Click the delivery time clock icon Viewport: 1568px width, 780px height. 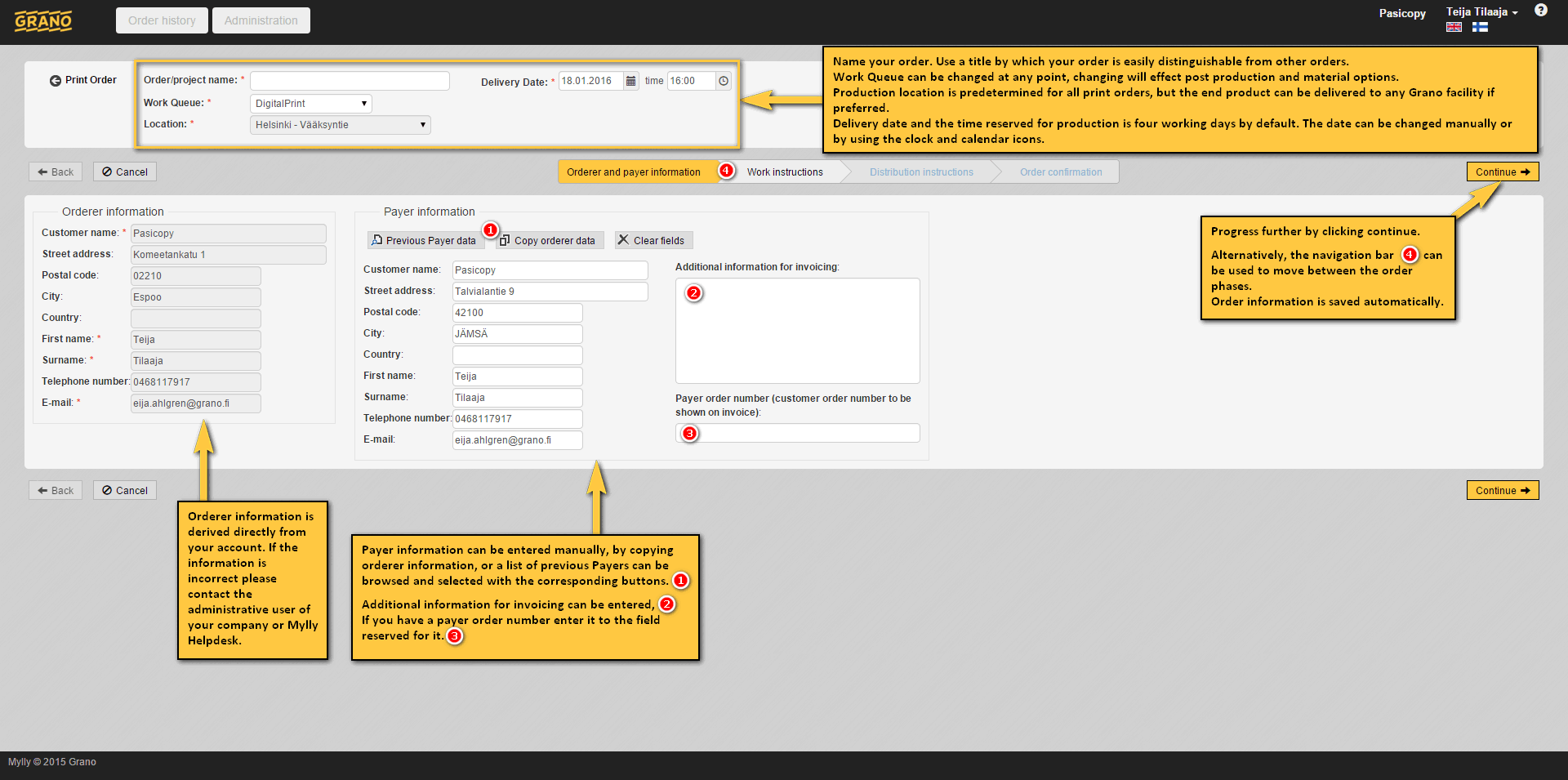click(x=723, y=81)
